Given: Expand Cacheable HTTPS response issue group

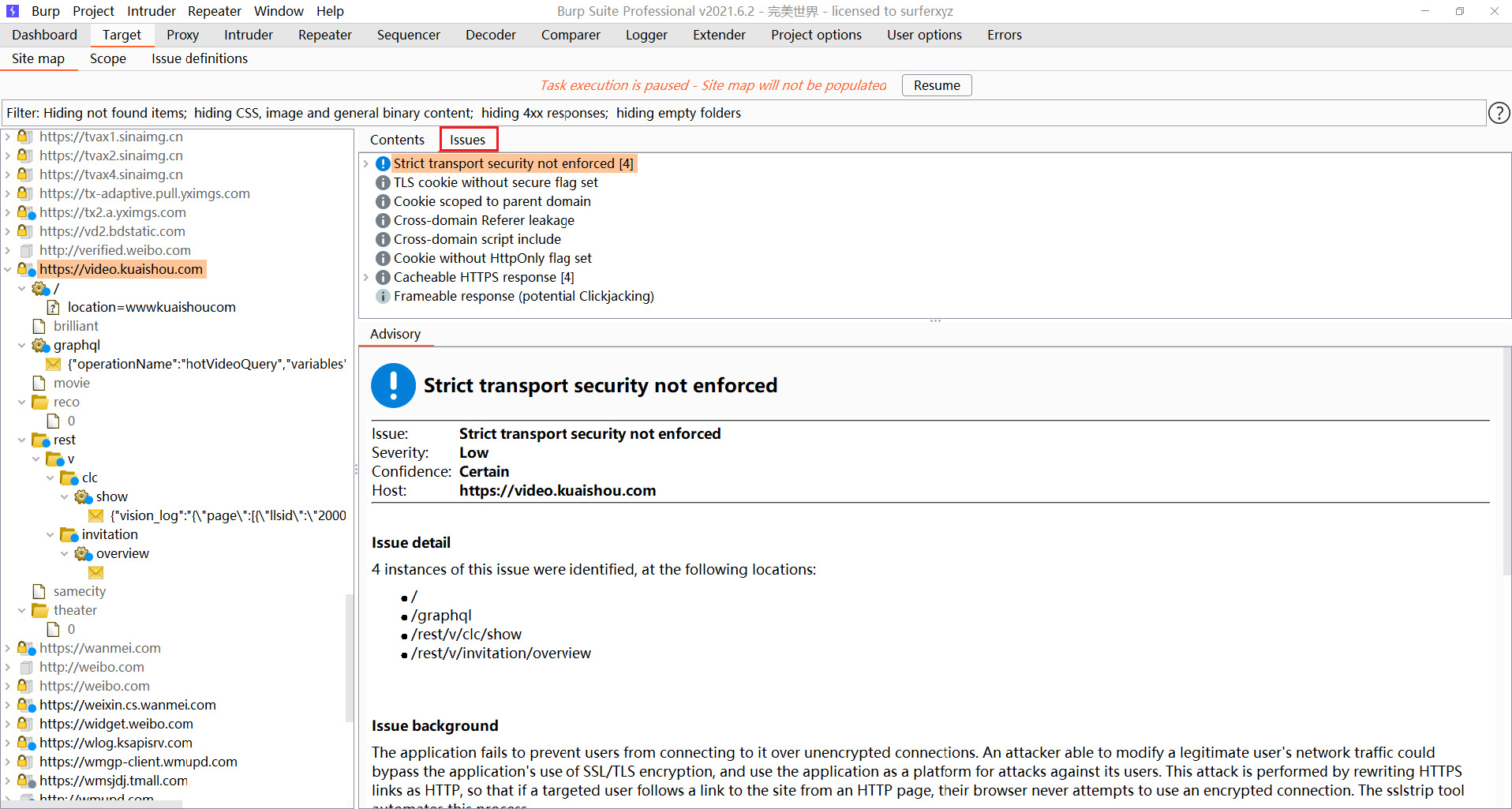Looking at the screenshot, I should pos(366,277).
